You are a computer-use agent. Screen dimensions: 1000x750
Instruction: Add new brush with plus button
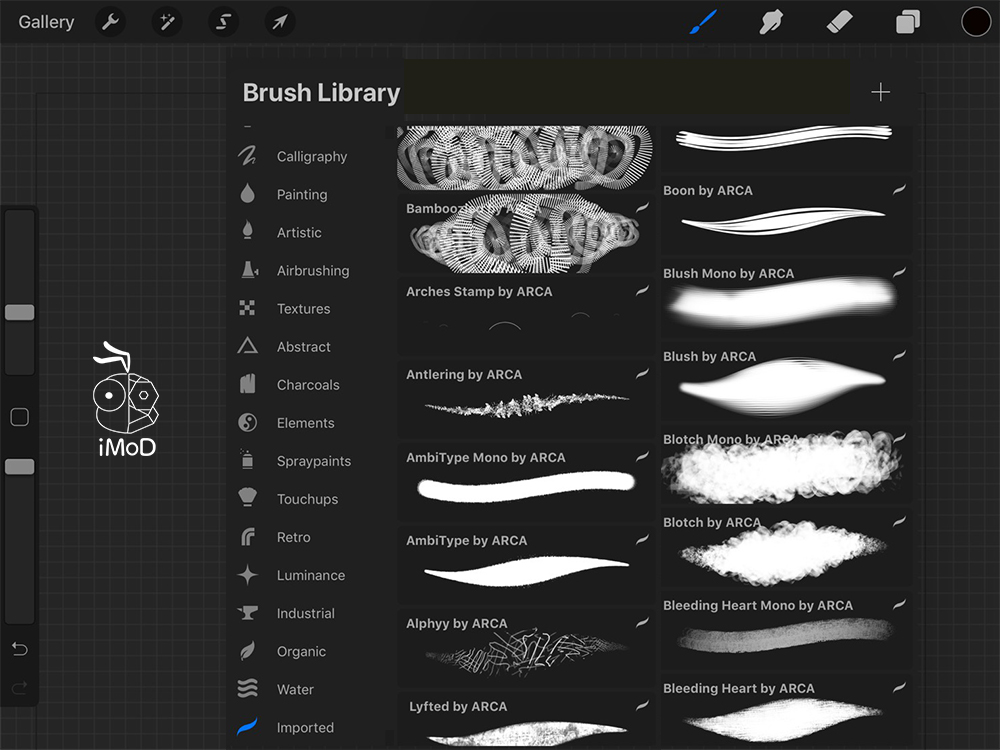(880, 92)
